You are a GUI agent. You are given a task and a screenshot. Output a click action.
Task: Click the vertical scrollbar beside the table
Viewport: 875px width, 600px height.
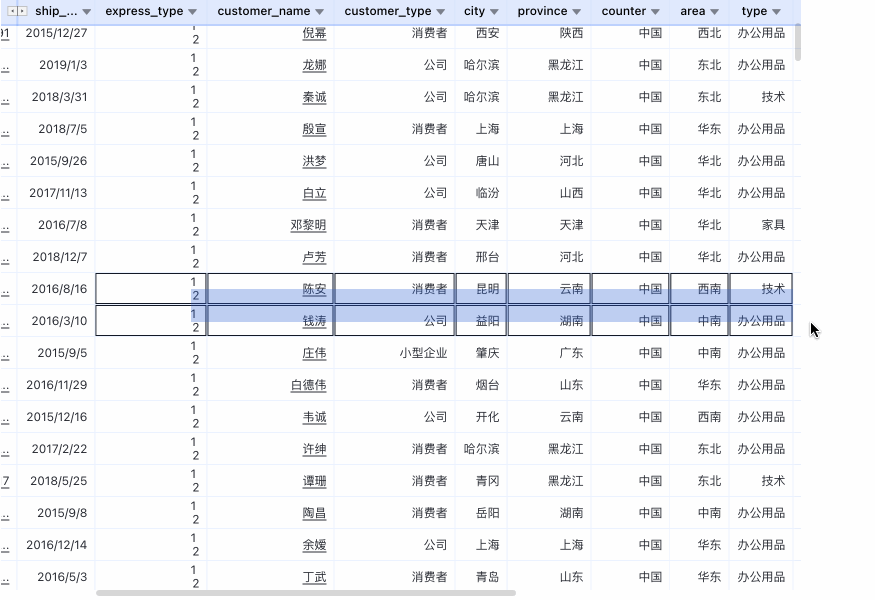point(798,42)
